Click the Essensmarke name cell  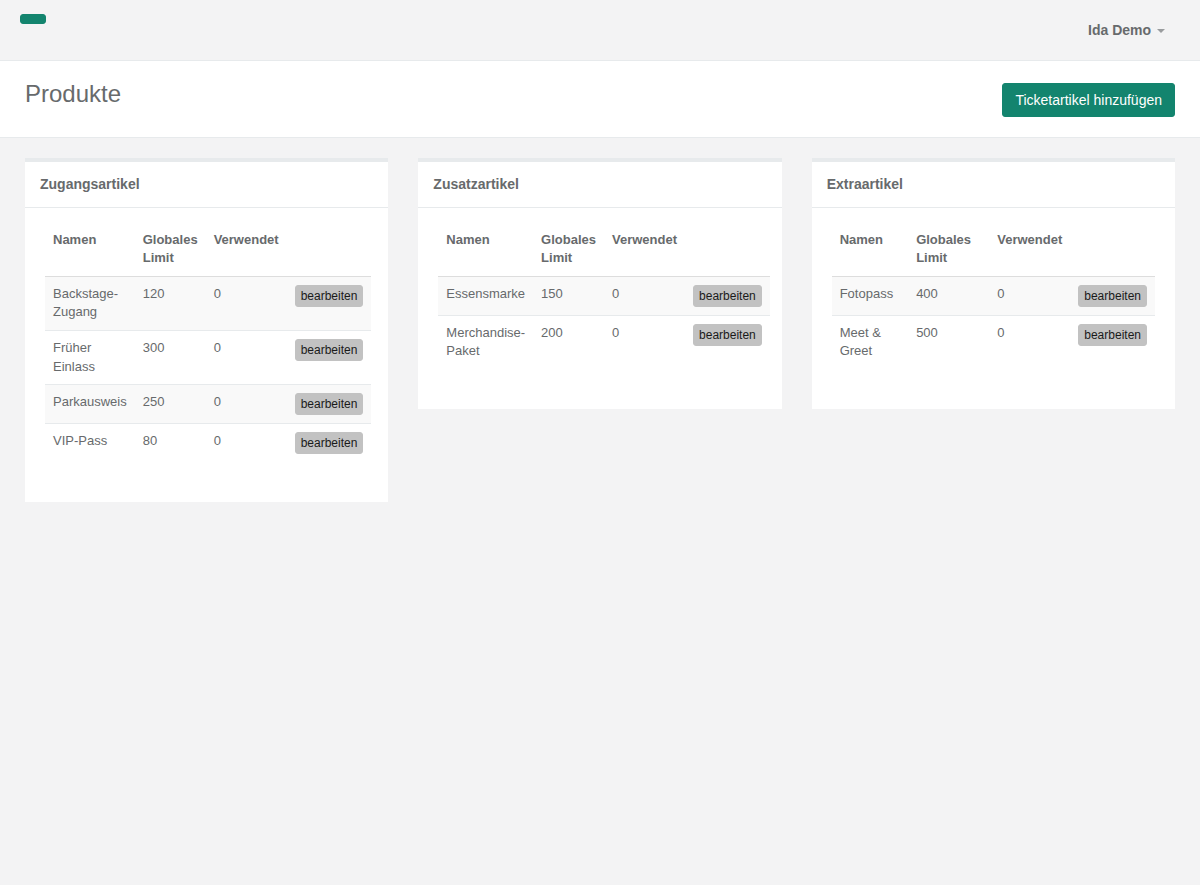point(486,296)
